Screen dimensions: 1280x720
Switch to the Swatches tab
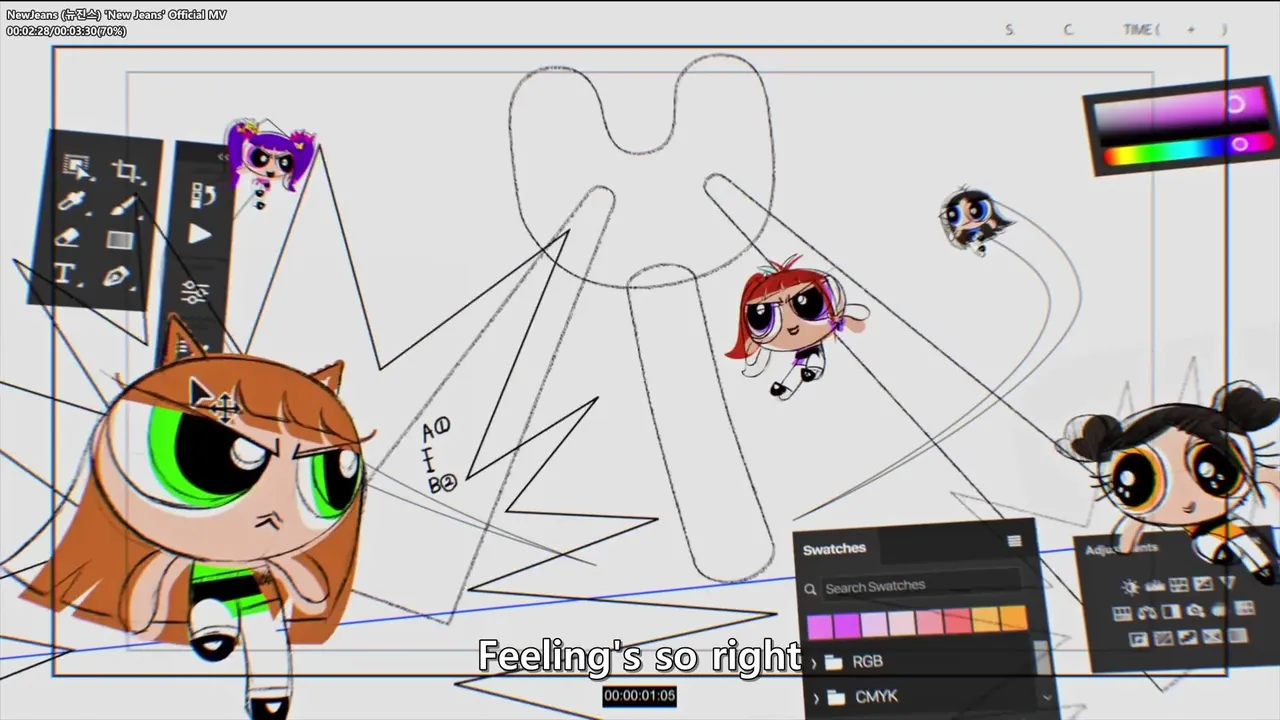click(835, 549)
